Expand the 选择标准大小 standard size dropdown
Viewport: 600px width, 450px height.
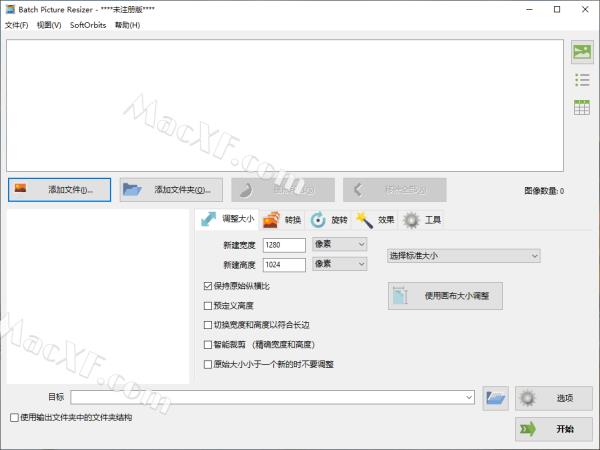464,256
